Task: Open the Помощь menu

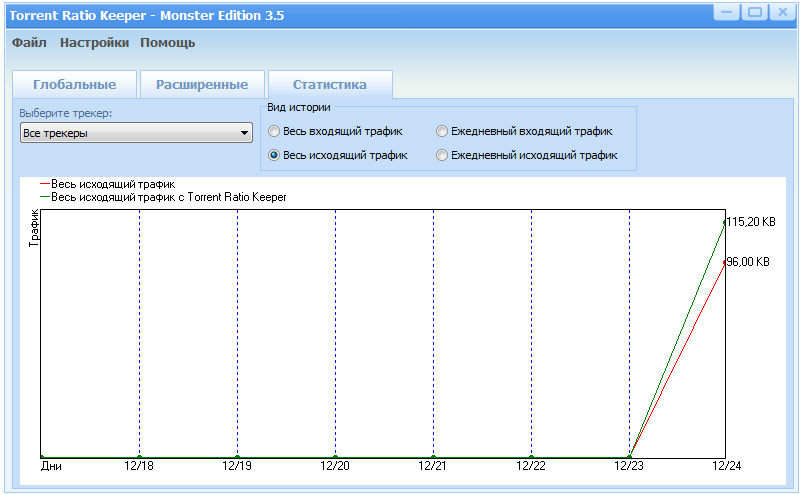Action: (x=167, y=43)
